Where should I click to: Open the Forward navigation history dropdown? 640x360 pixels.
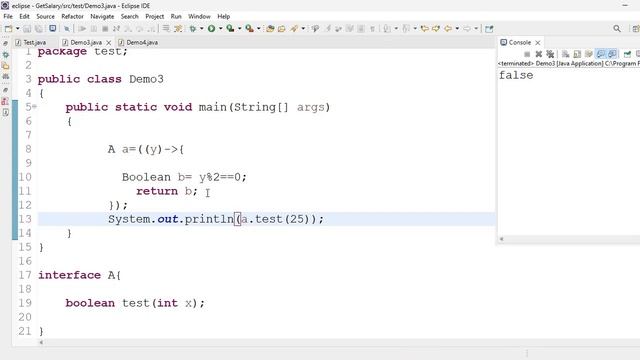tap(476, 29)
